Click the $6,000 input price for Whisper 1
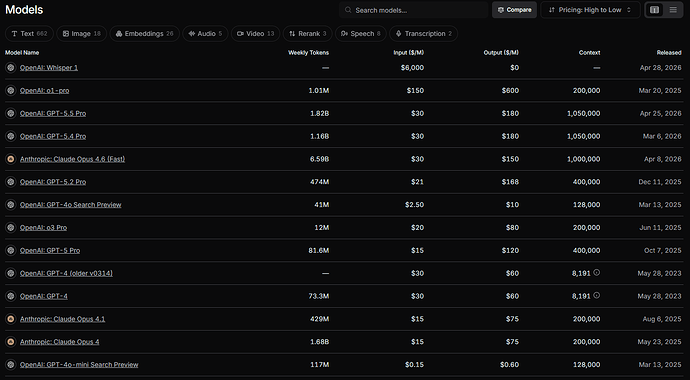This screenshot has width=690, height=380. click(412, 68)
